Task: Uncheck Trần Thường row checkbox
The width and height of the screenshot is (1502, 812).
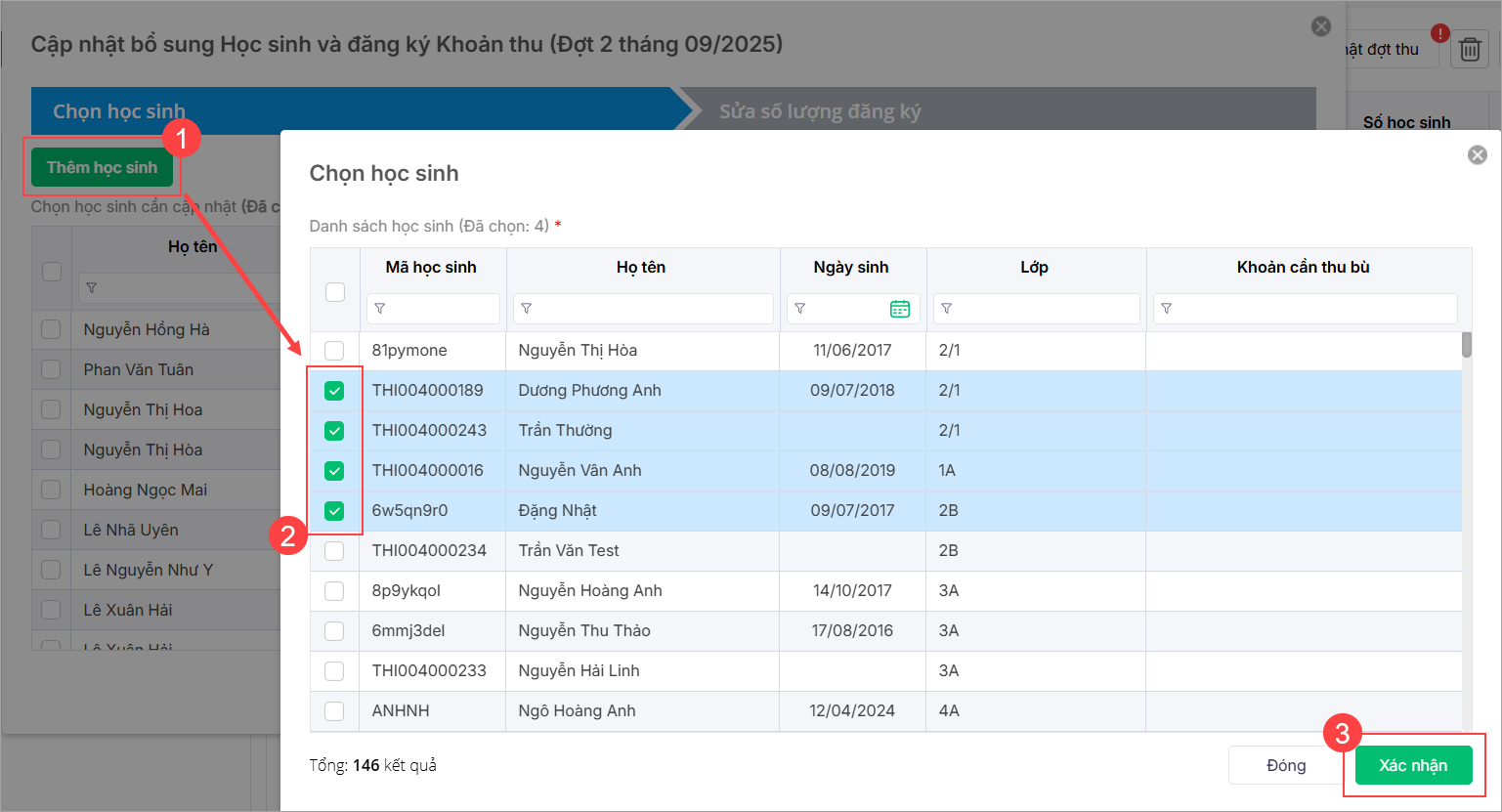Action: click(334, 431)
